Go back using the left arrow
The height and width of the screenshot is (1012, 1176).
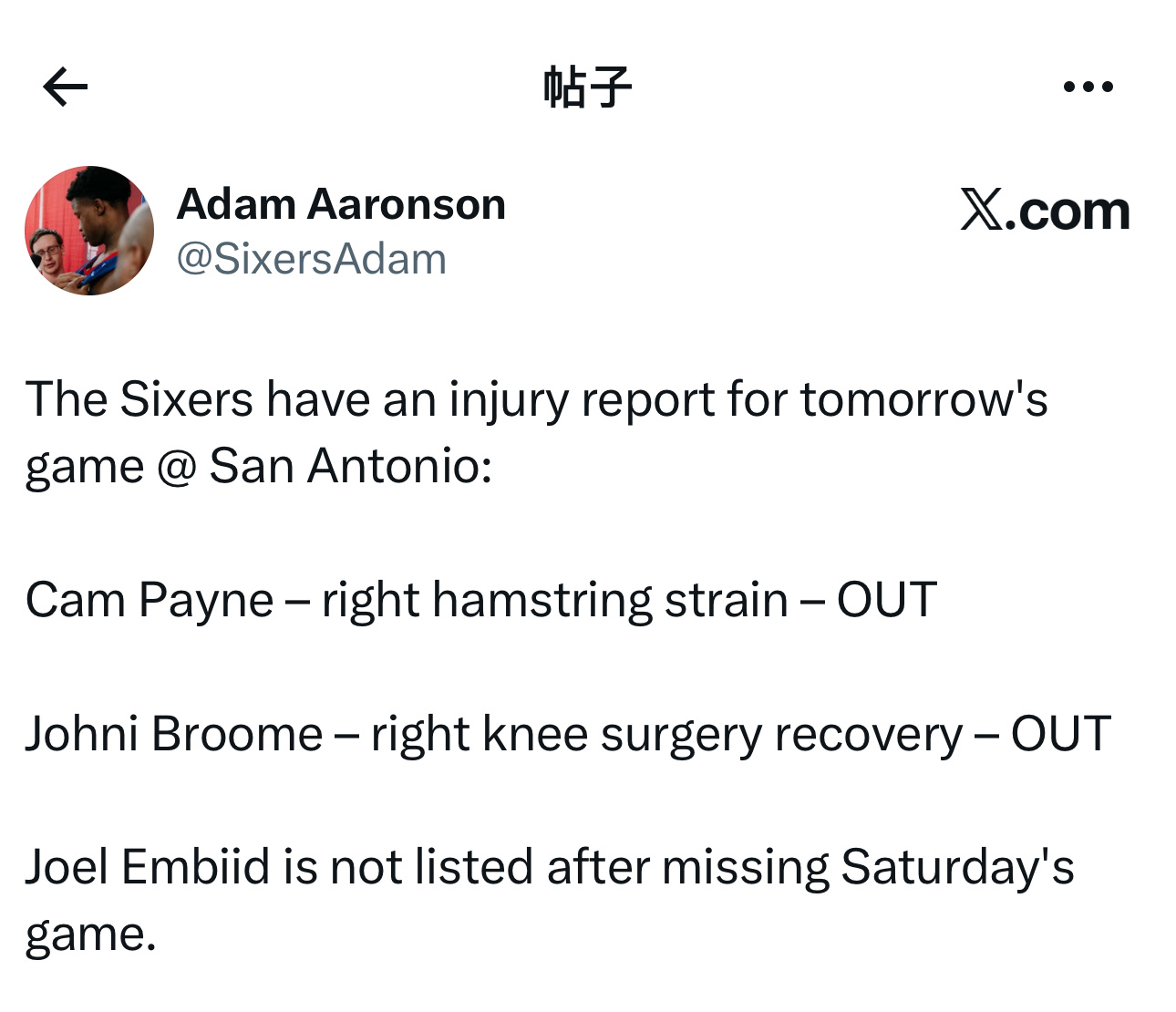pos(66,88)
